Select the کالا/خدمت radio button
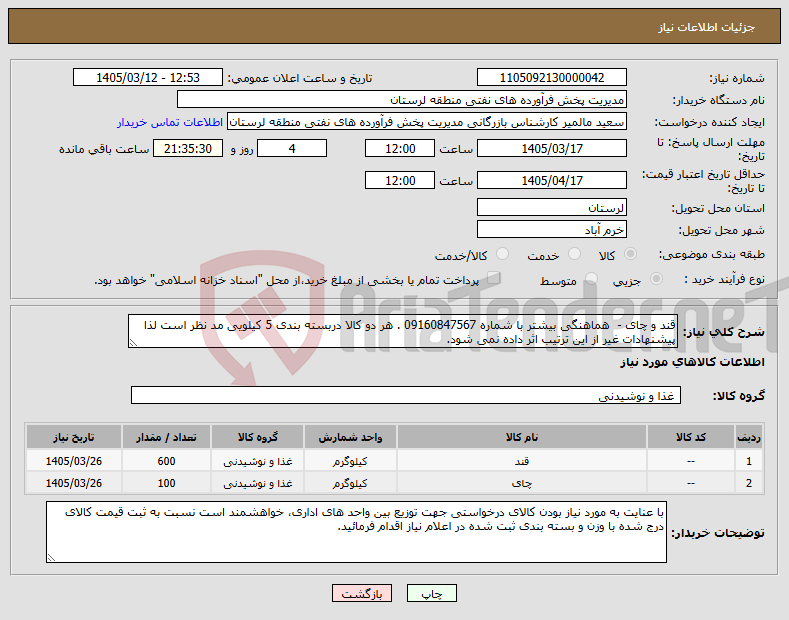This screenshot has height=620, width=789. (502, 254)
